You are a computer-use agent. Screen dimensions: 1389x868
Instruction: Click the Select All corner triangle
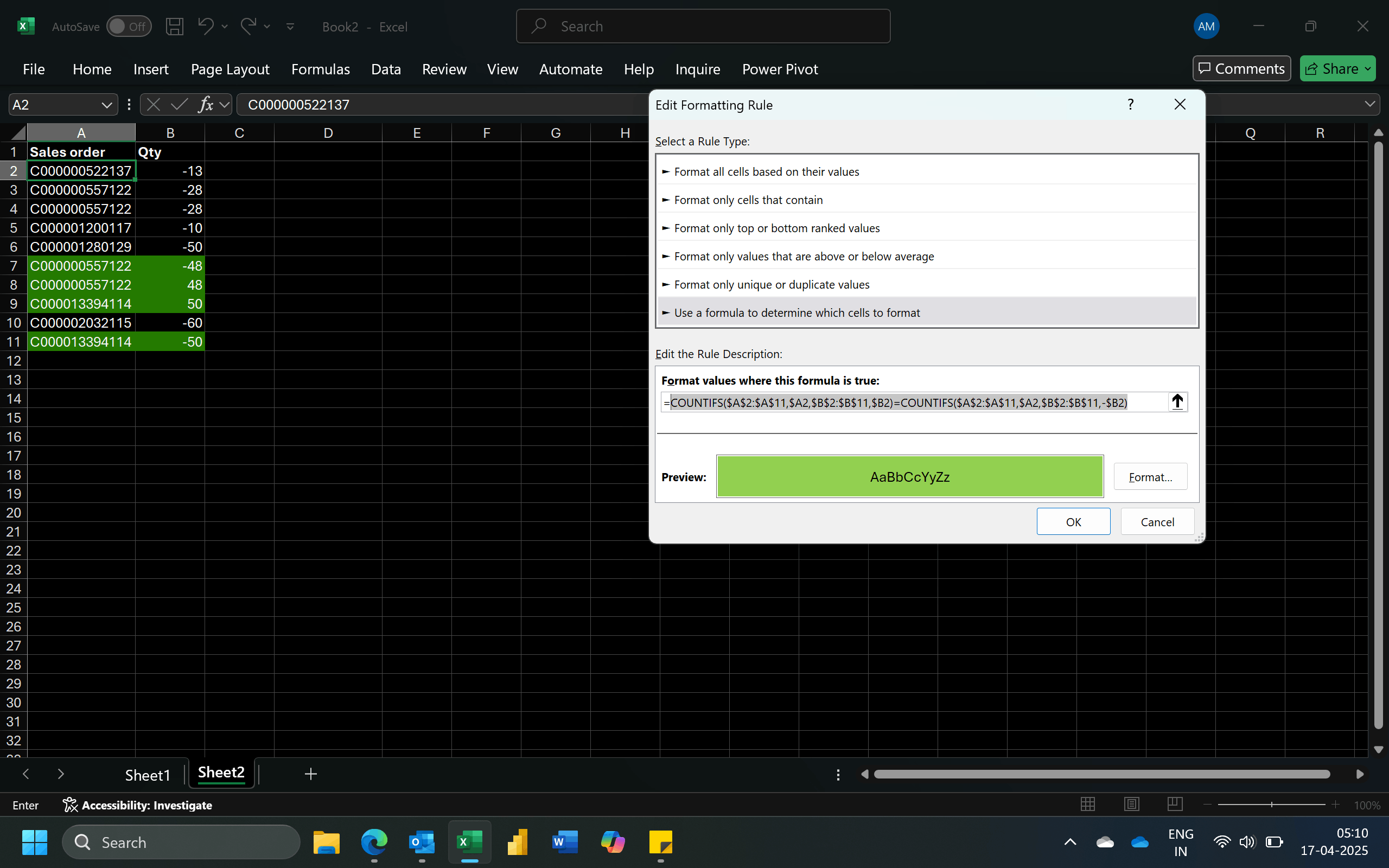(18, 133)
